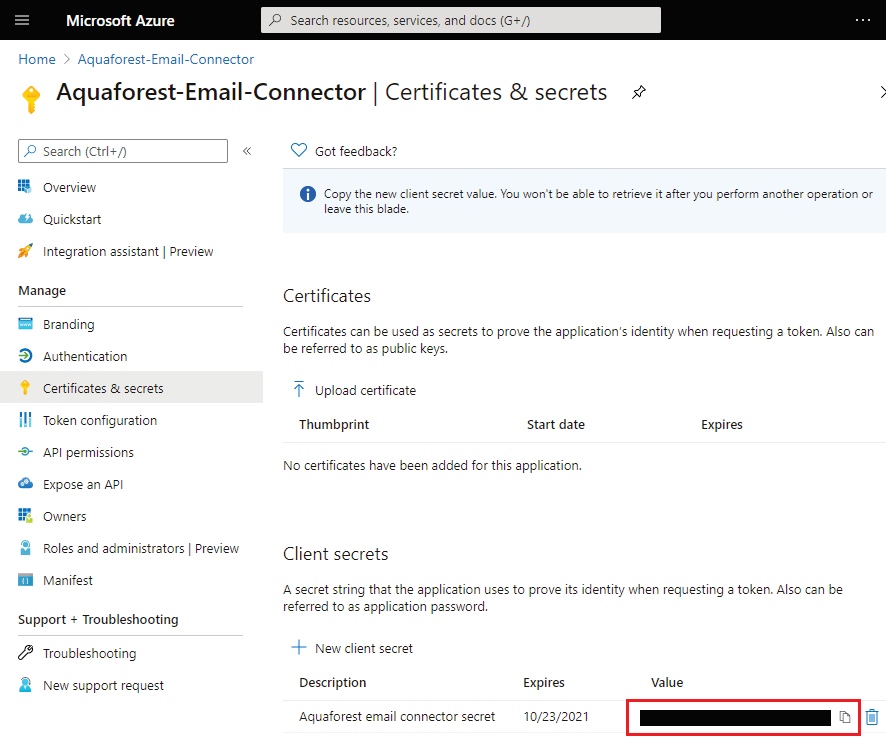
Task: Open the Overview menu item
Action: [x=69, y=187]
